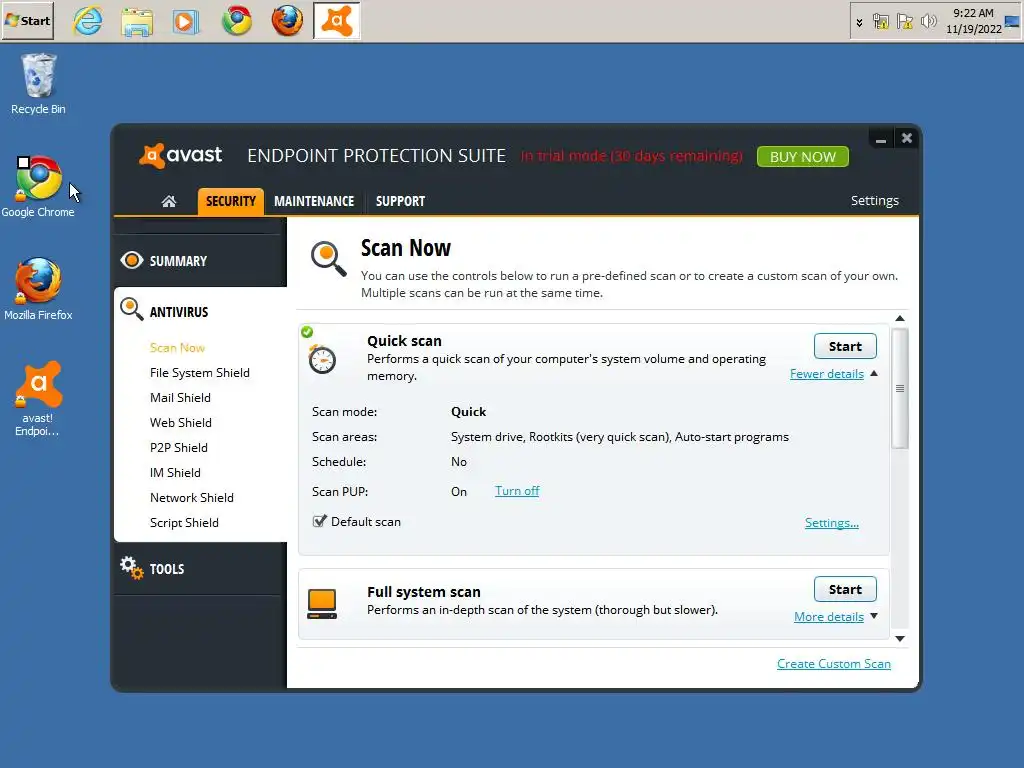
Task: Click the Buy Now button
Action: 803,157
